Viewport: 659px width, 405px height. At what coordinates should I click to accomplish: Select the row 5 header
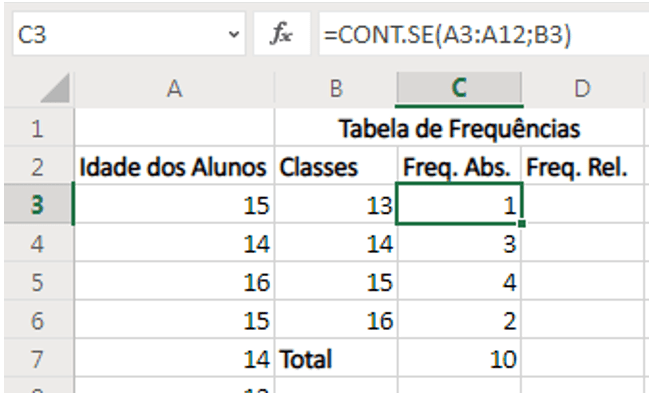(x=37, y=282)
